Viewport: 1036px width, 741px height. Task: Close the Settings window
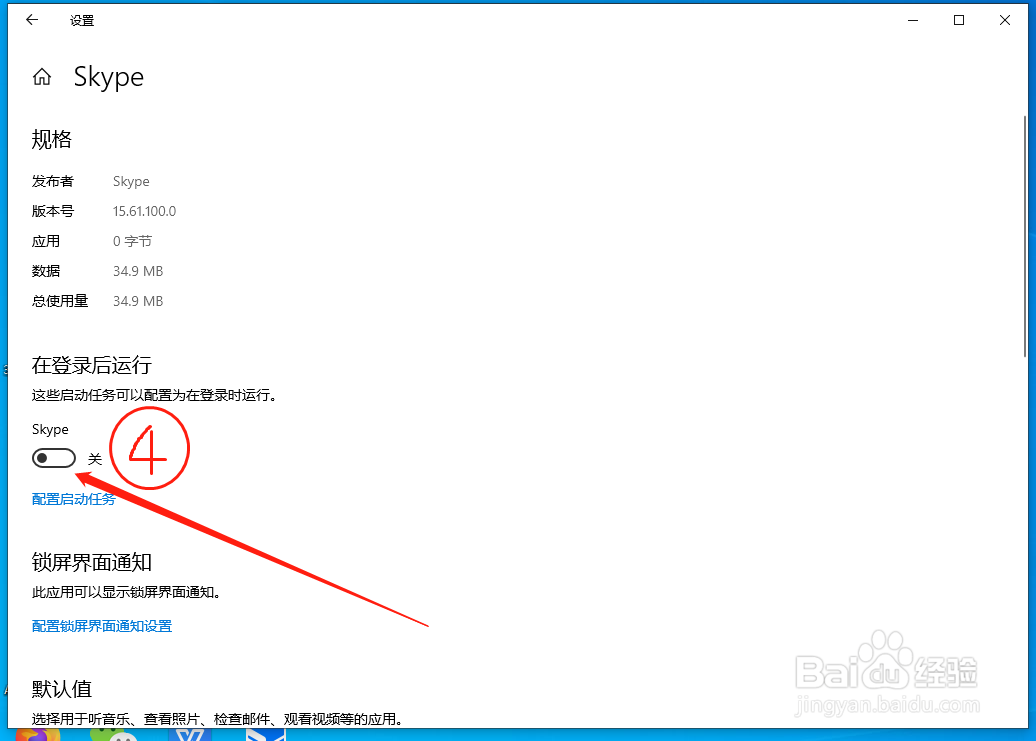1004,20
